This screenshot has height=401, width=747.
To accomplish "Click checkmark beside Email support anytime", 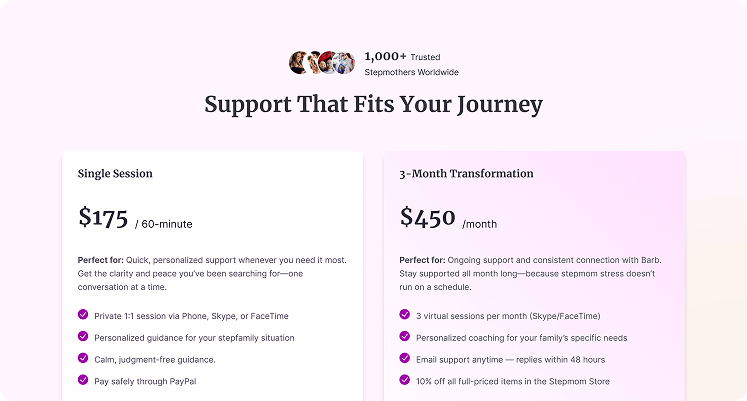I will 405,358.
